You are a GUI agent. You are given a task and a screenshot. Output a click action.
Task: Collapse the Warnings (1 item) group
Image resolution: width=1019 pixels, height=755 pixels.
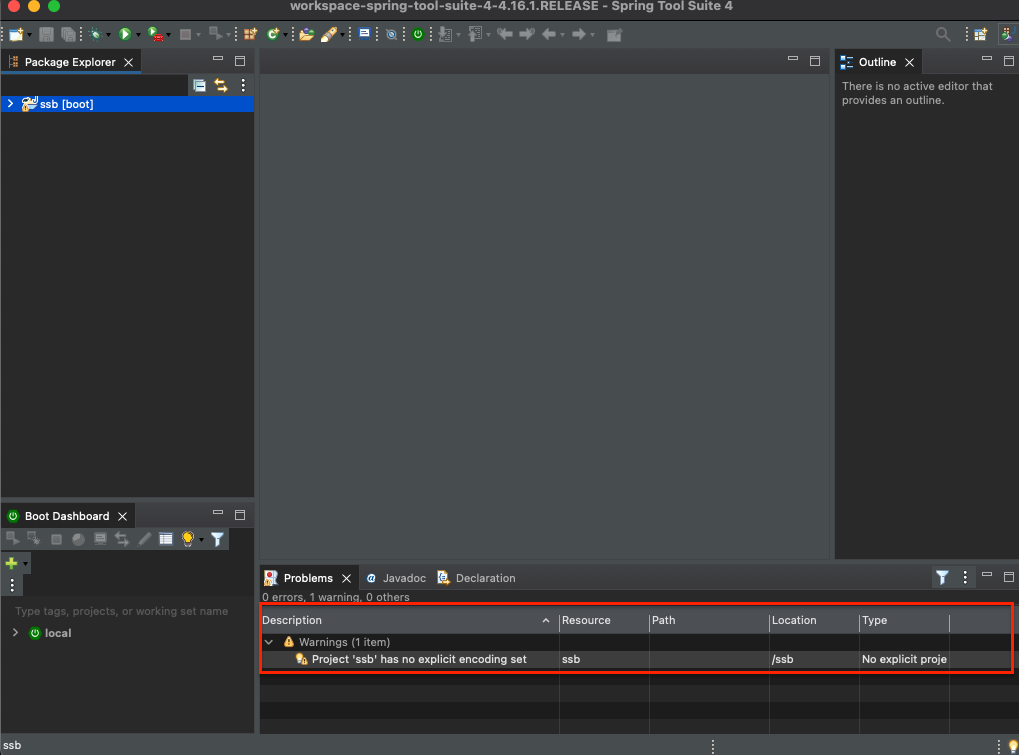pos(269,642)
